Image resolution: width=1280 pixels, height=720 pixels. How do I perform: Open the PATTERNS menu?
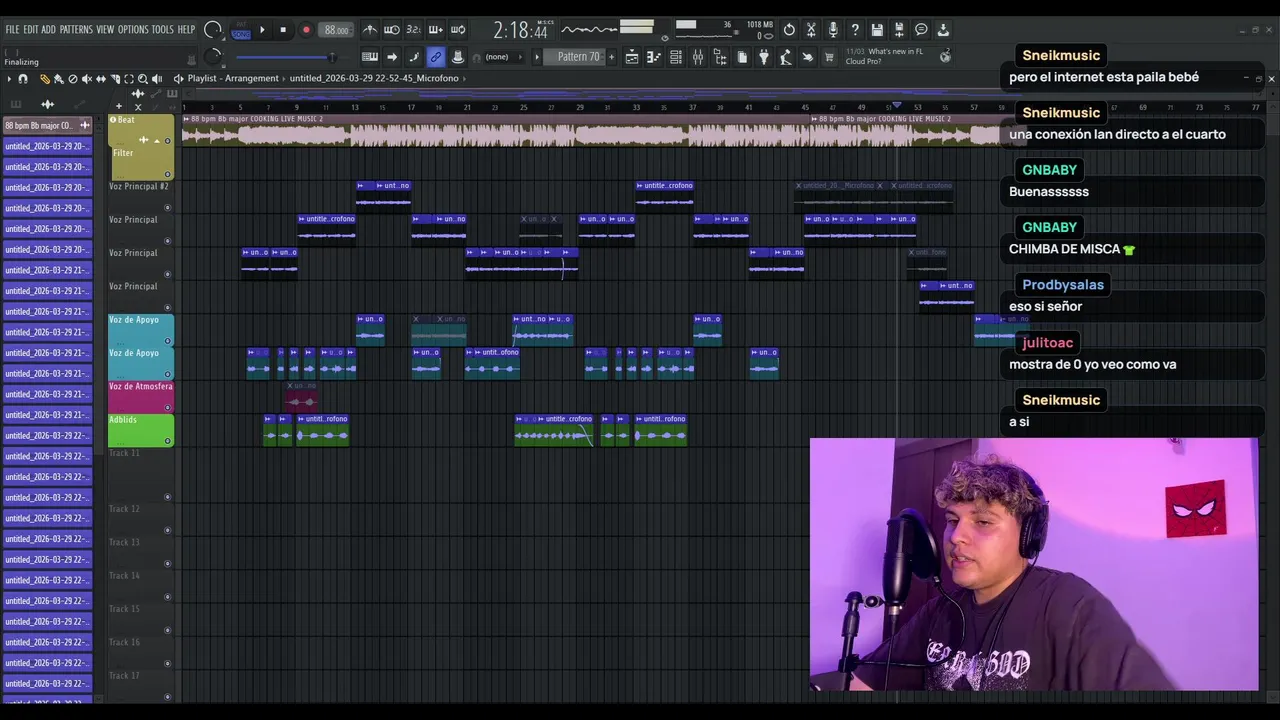click(76, 30)
